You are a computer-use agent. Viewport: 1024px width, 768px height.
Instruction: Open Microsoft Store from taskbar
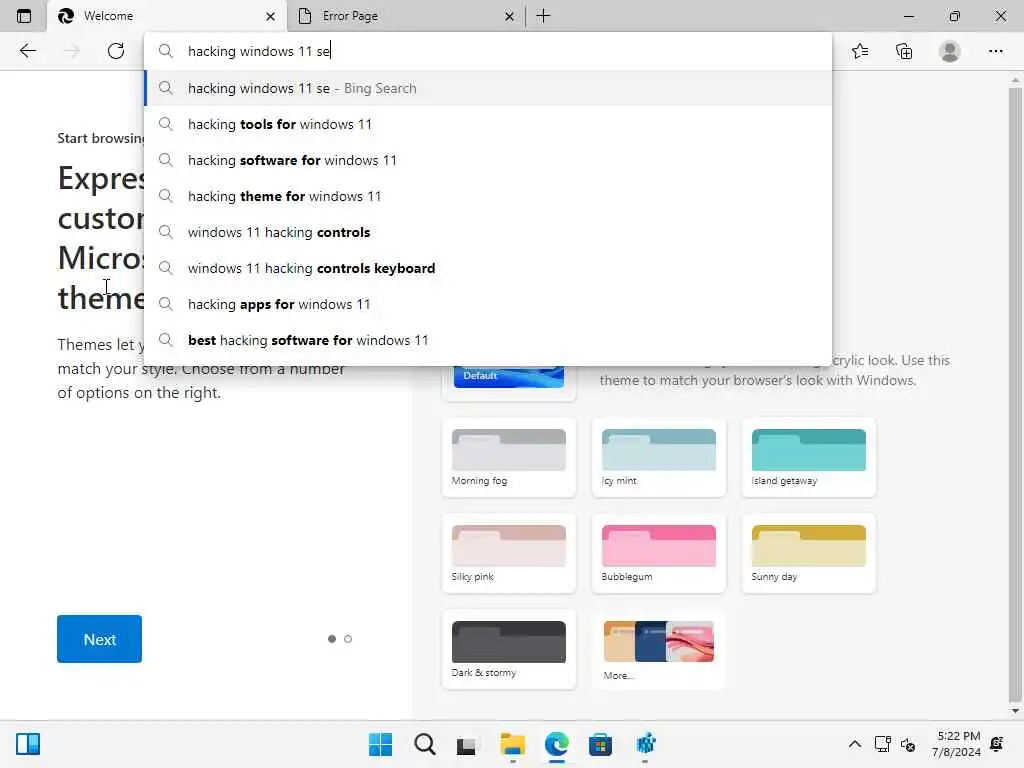point(600,744)
